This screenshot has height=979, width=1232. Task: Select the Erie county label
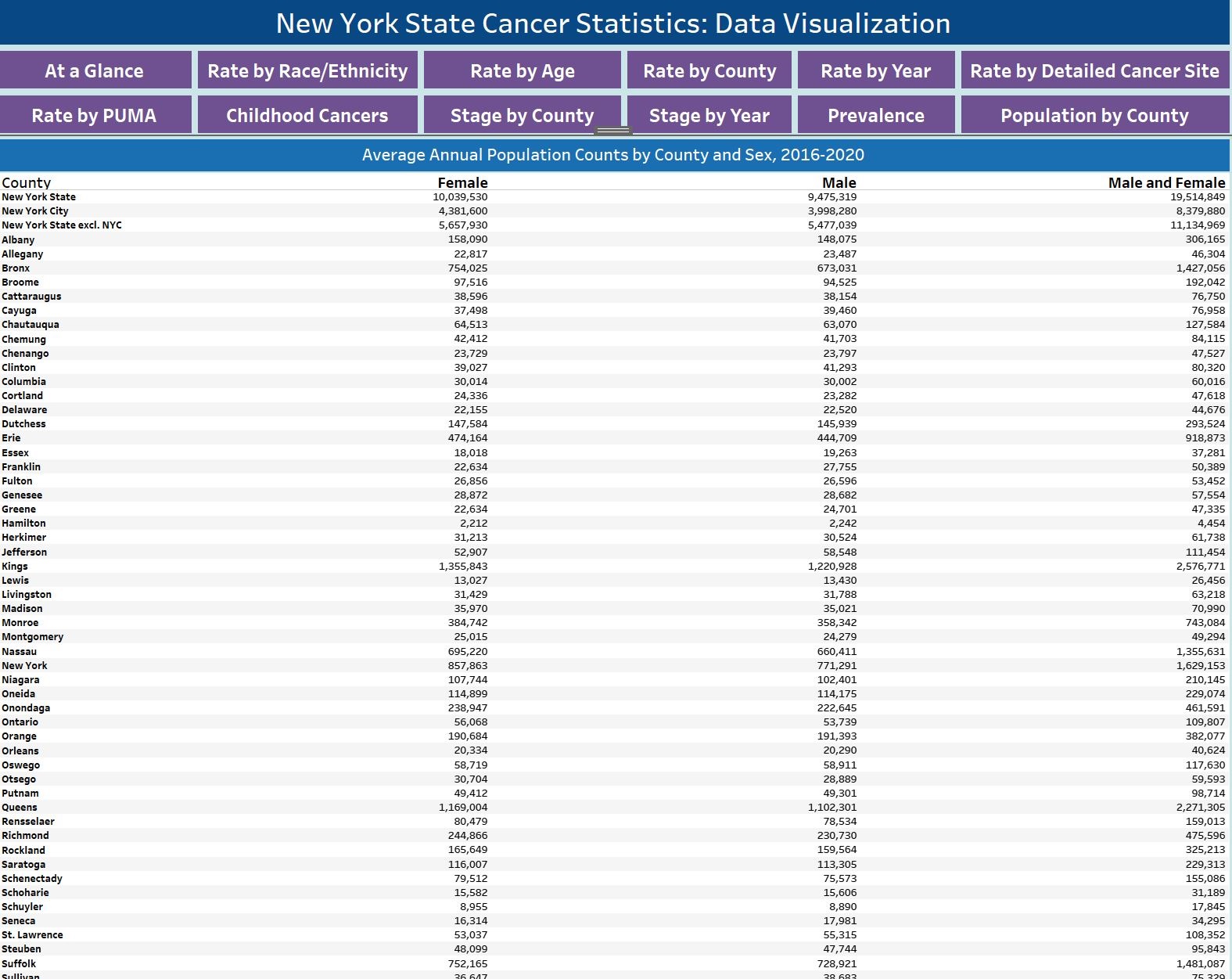(11, 438)
